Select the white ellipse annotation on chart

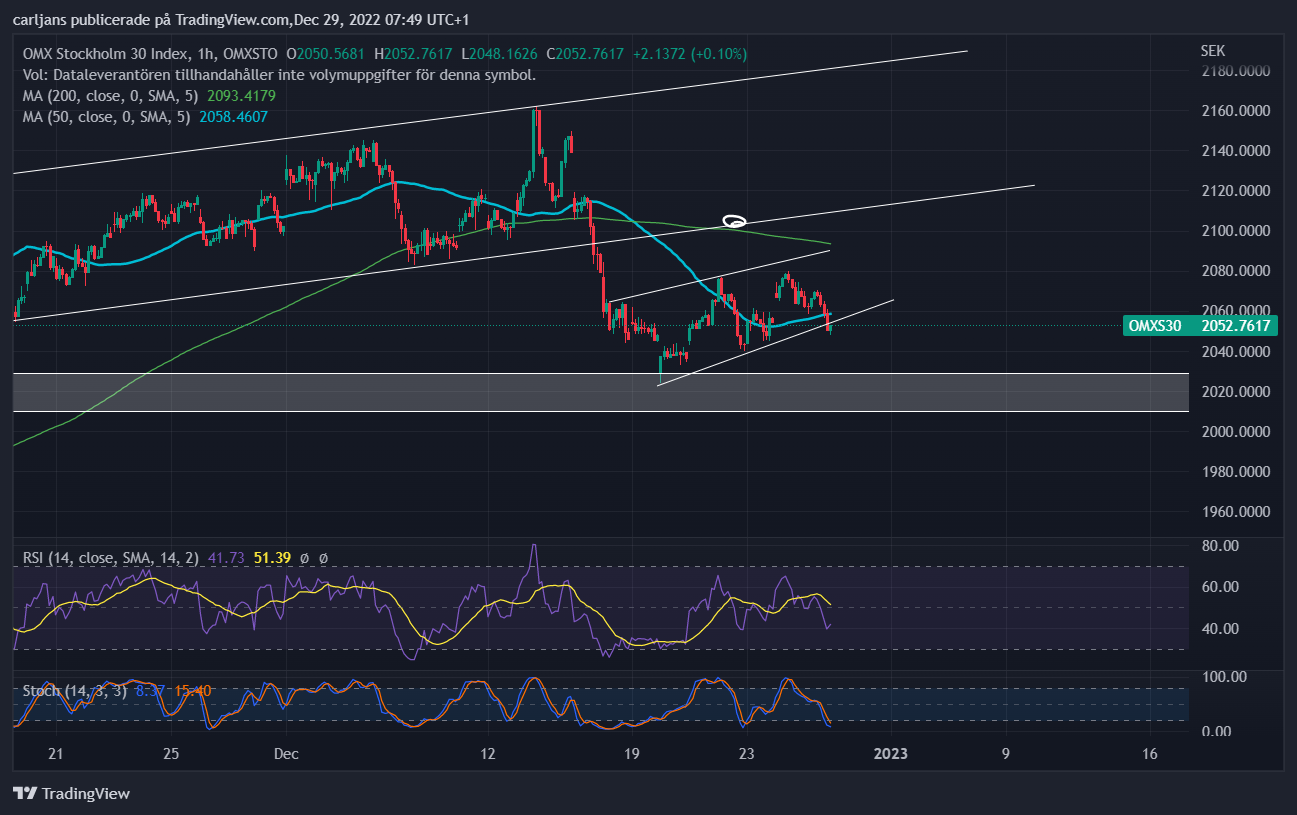pyautogui.click(x=735, y=220)
